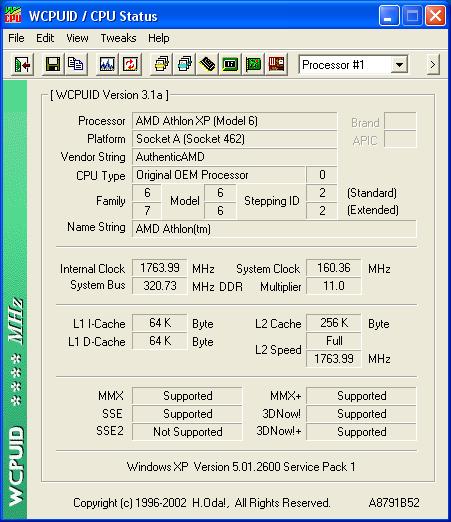The width and height of the screenshot is (451, 522).
Task: Click the 3DNow!+ Supported field
Action: tap(361, 432)
